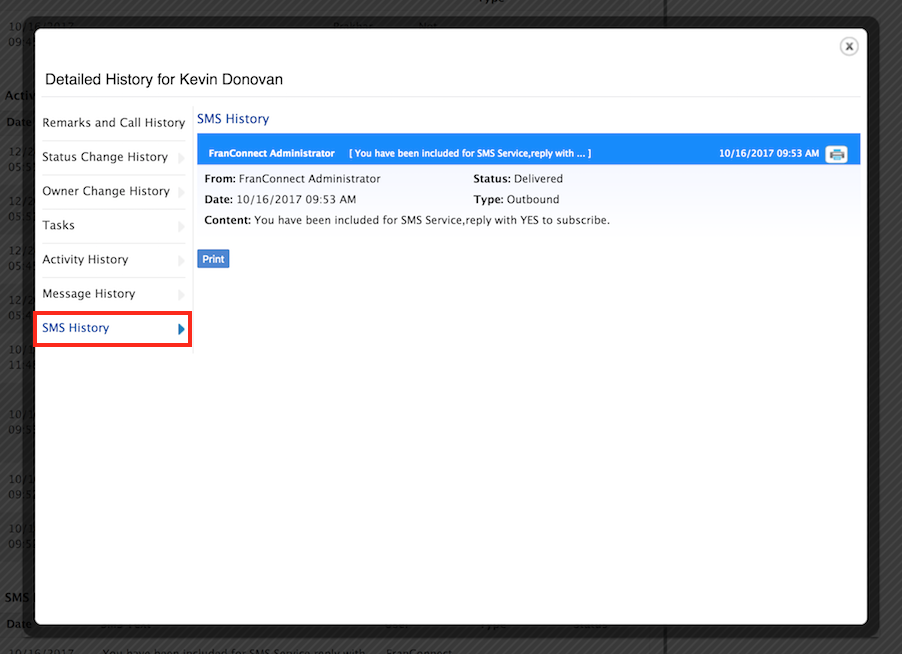Switch to Status Change History tab

(x=113, y=157)
